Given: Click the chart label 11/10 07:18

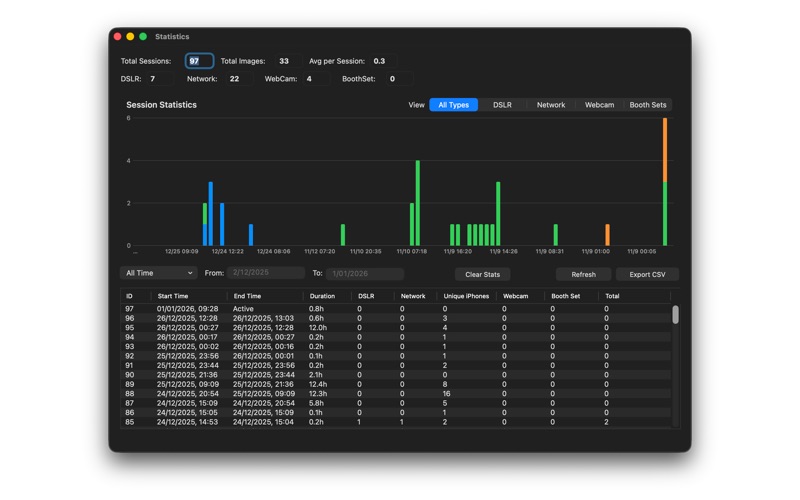Looking at the screenshot, I should [x=412, y=252].
